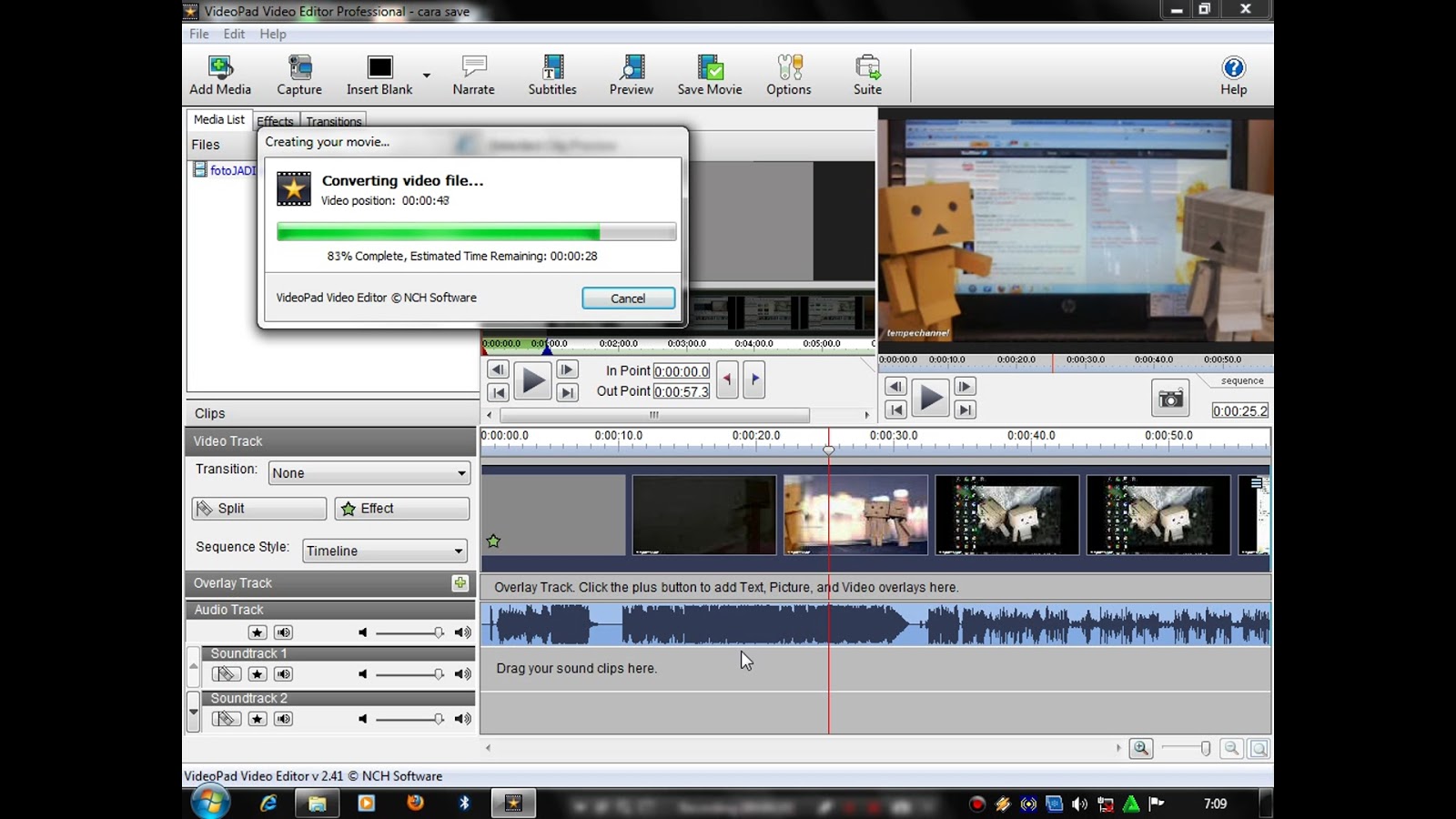Open Firefox from the taskbar
Viewport: 1456px width, 819px height.
(415, 803)
